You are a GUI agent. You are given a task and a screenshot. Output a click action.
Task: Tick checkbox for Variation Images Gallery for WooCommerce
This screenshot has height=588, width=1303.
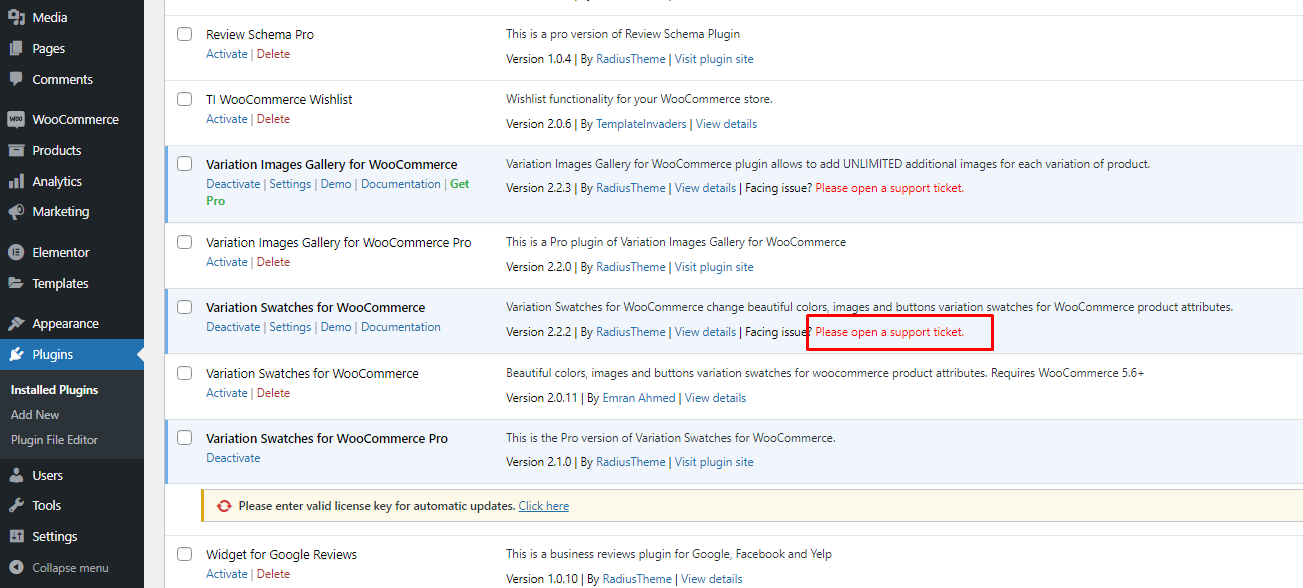pyautogui.click(x=185, y=164)
